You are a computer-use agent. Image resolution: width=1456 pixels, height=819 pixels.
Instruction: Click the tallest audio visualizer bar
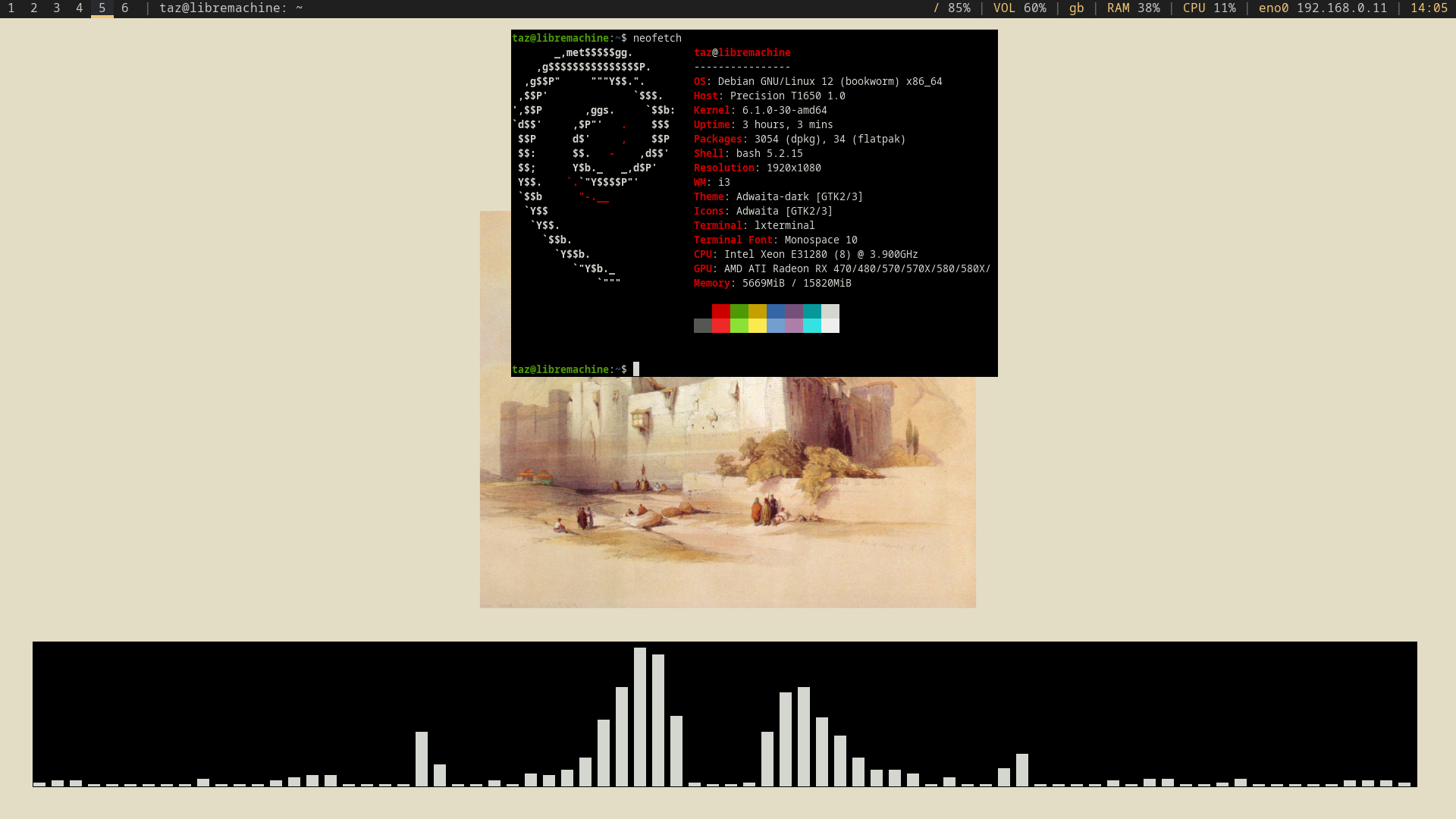[640, 717]
